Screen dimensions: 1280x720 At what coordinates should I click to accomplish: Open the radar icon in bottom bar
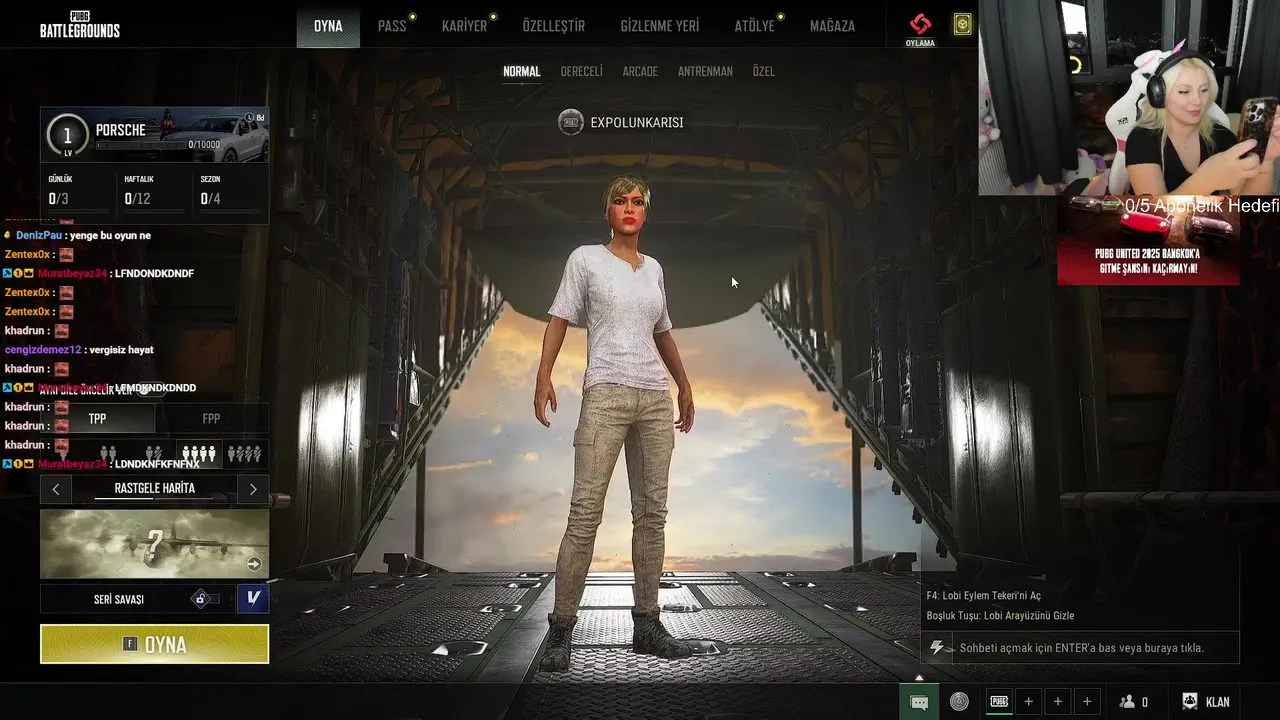tap(959, 702)
